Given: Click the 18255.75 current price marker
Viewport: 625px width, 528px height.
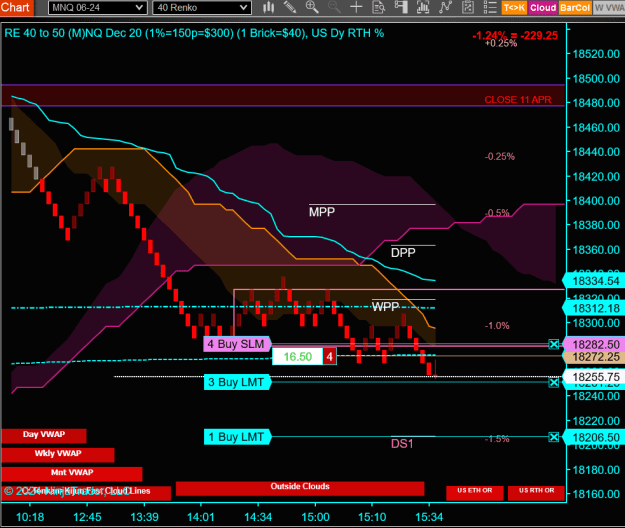Looking at the screenshot, I should point(594,377).
